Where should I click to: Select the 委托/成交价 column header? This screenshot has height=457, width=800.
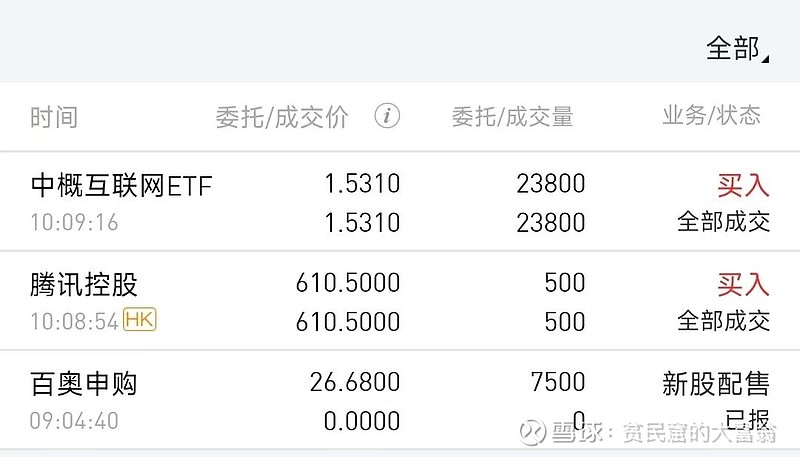[x=282, y=117]
